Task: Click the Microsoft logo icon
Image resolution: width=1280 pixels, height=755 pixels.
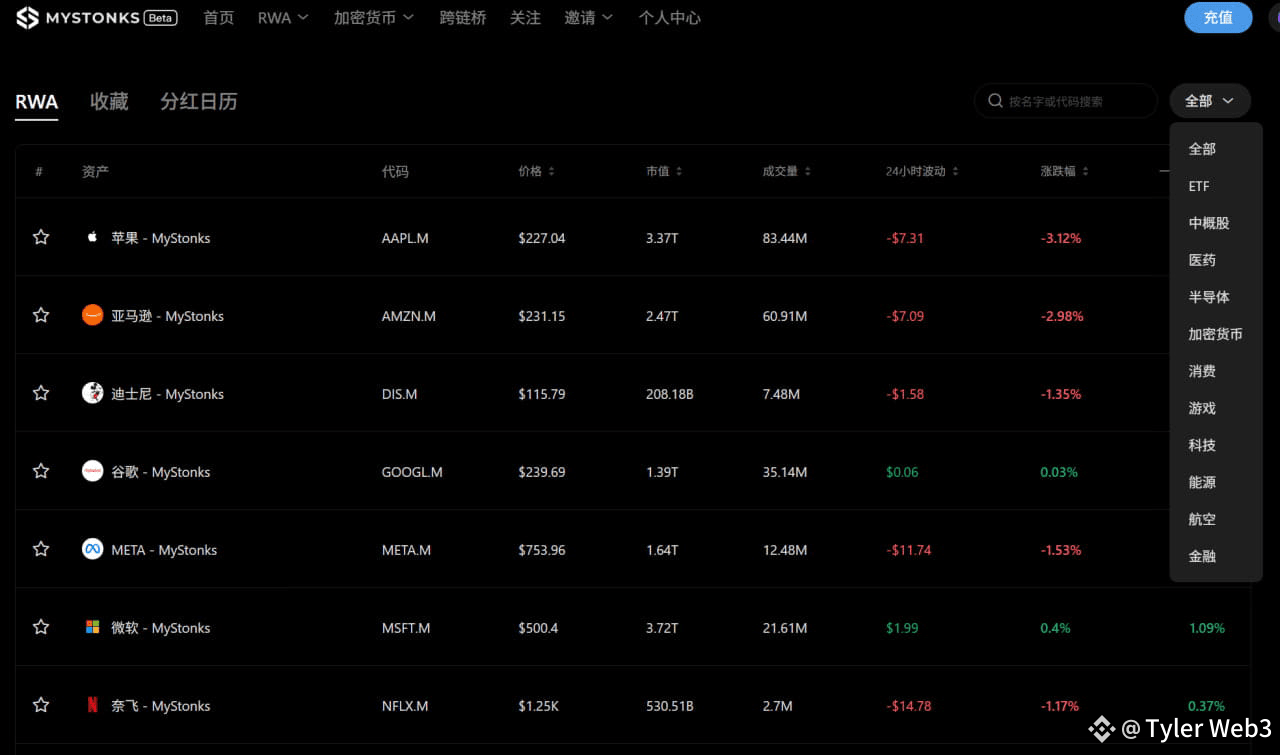Action: click(92, 627)
